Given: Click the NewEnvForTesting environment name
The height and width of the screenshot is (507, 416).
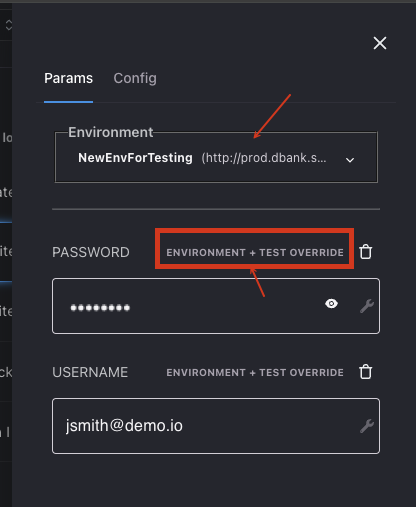Looking at the screenshot, I should point(135,158).
